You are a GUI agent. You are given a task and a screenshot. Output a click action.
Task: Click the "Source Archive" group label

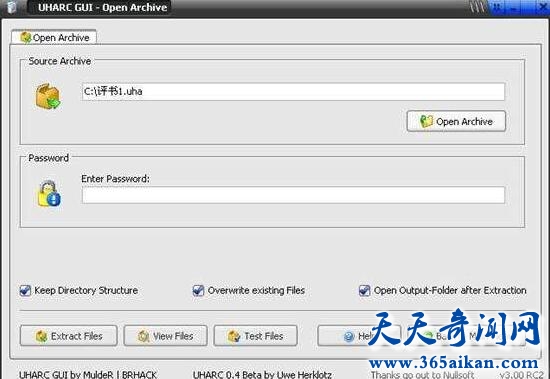(x=60, y=61)
